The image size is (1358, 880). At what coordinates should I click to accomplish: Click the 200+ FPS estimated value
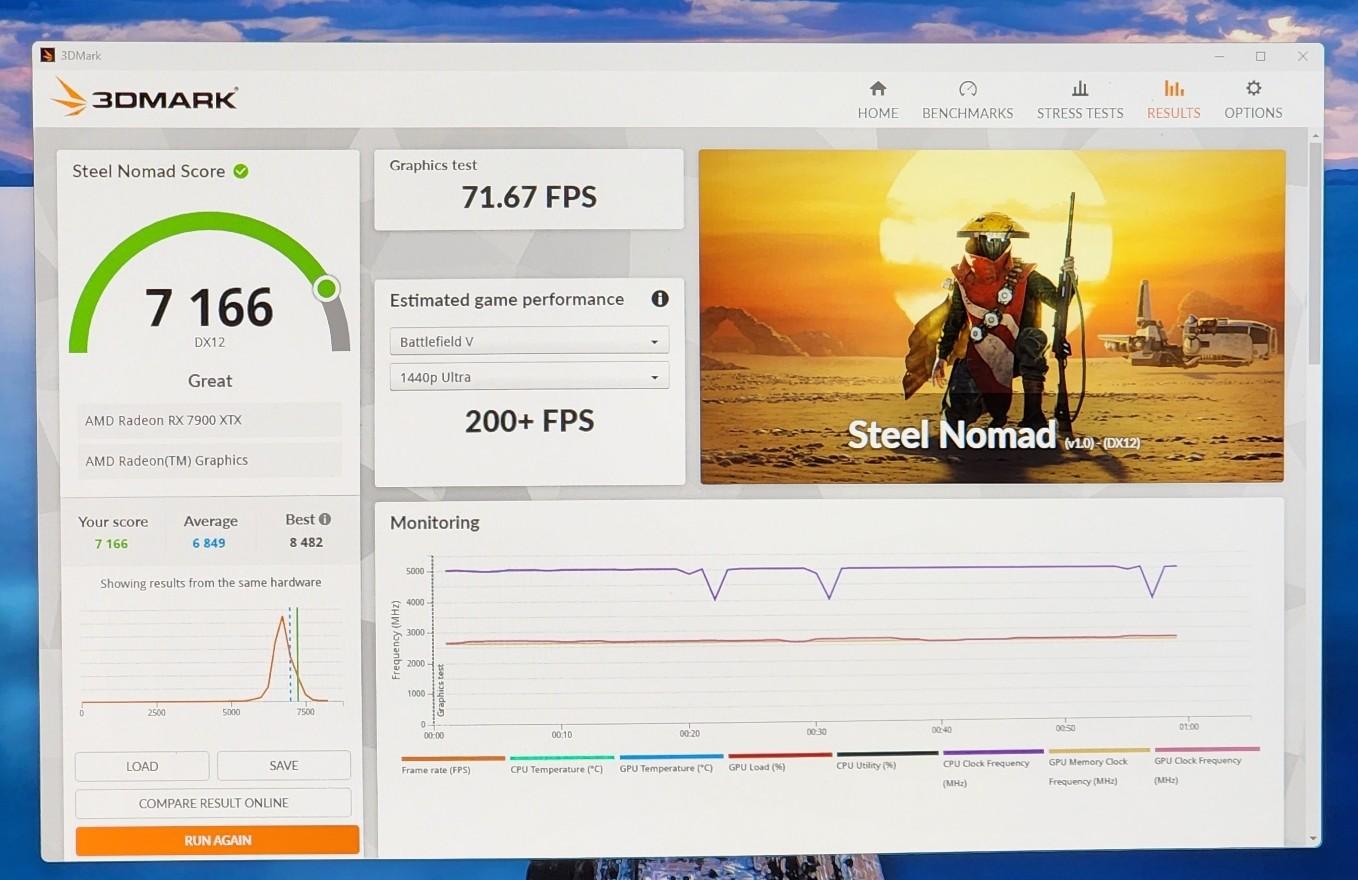[x=529, y=421]
